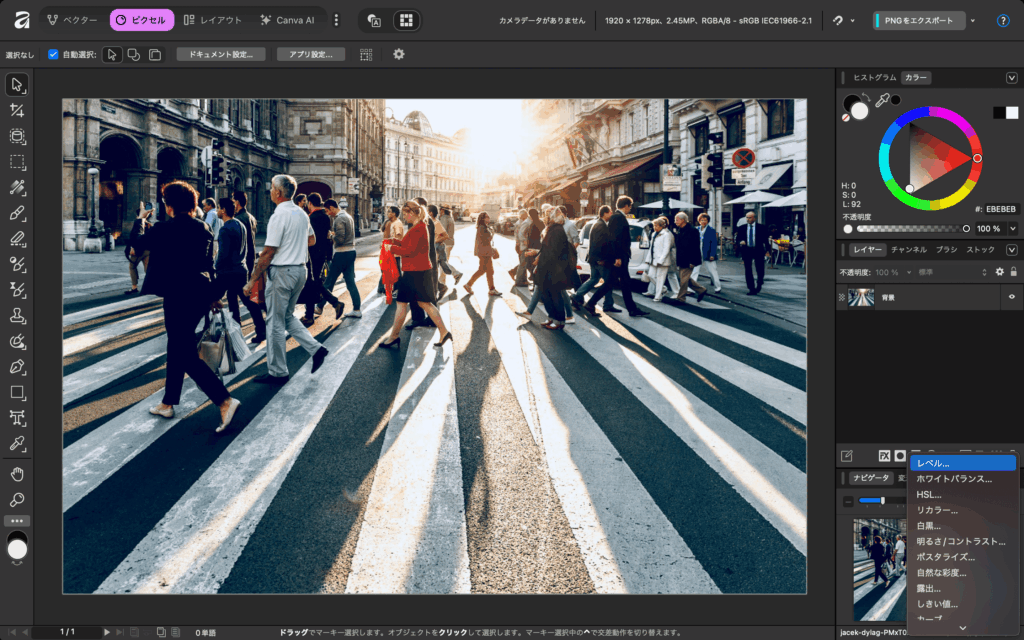
Task: Choose the Pen tool
Action: pos(17,366)
